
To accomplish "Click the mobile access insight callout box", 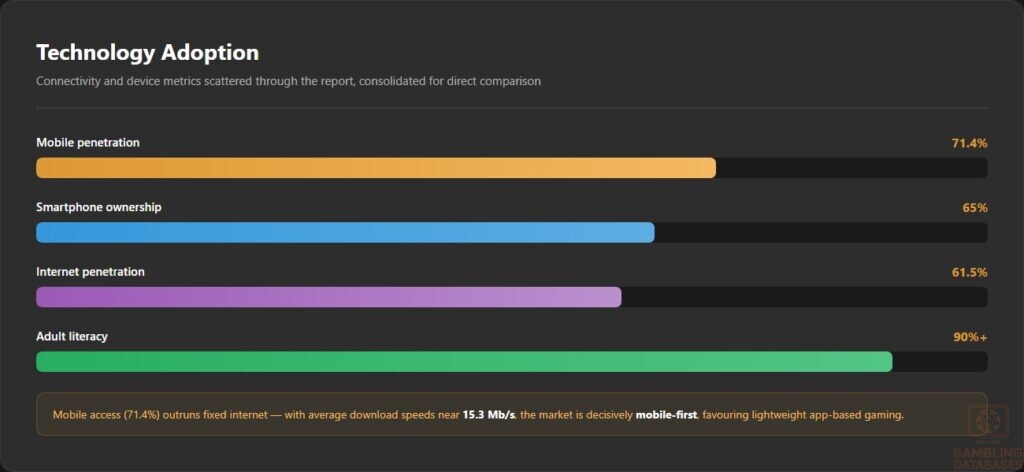I will tap(511, 414).
